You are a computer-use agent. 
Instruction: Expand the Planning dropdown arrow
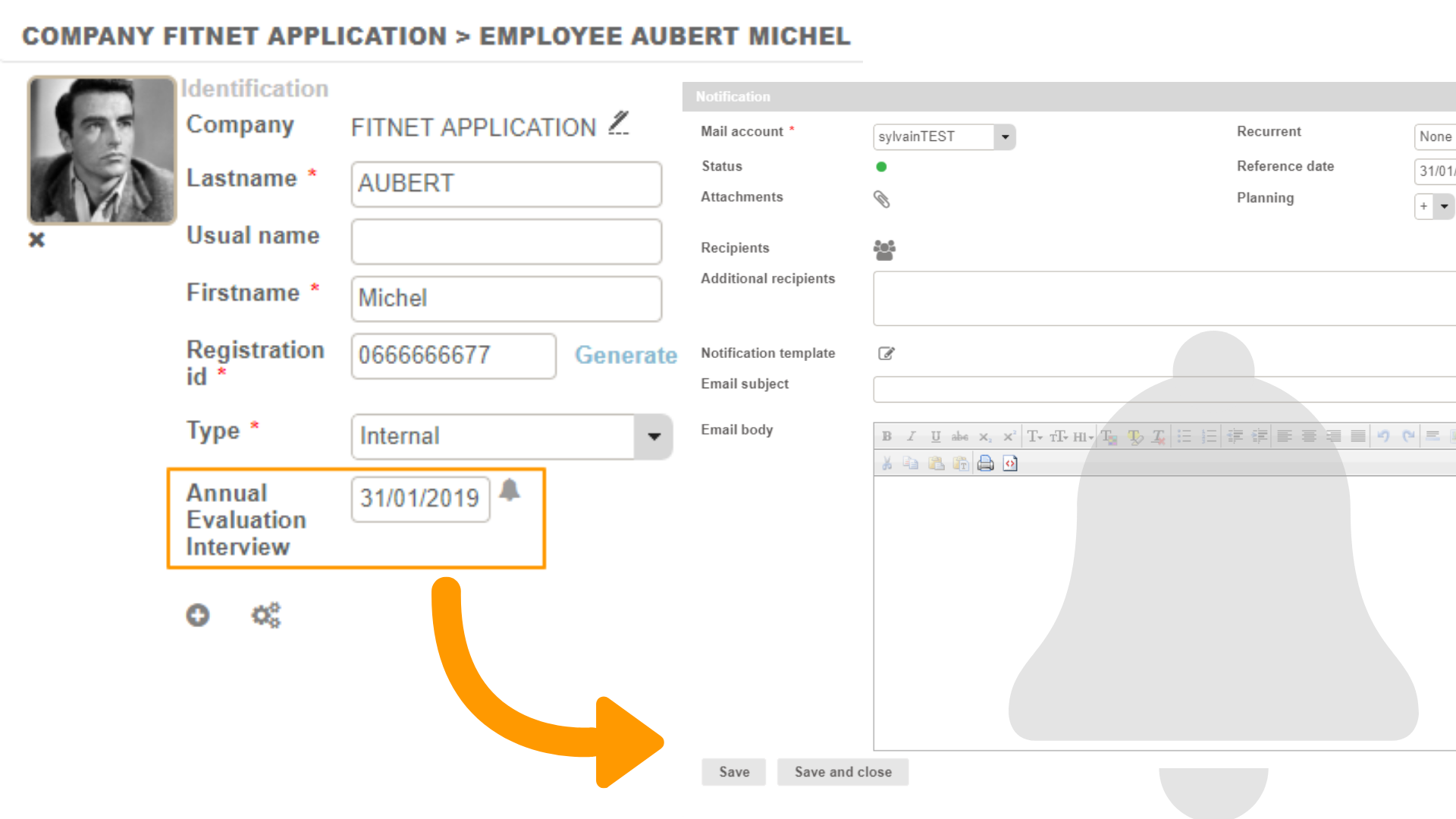click(x=1444, y=206)
